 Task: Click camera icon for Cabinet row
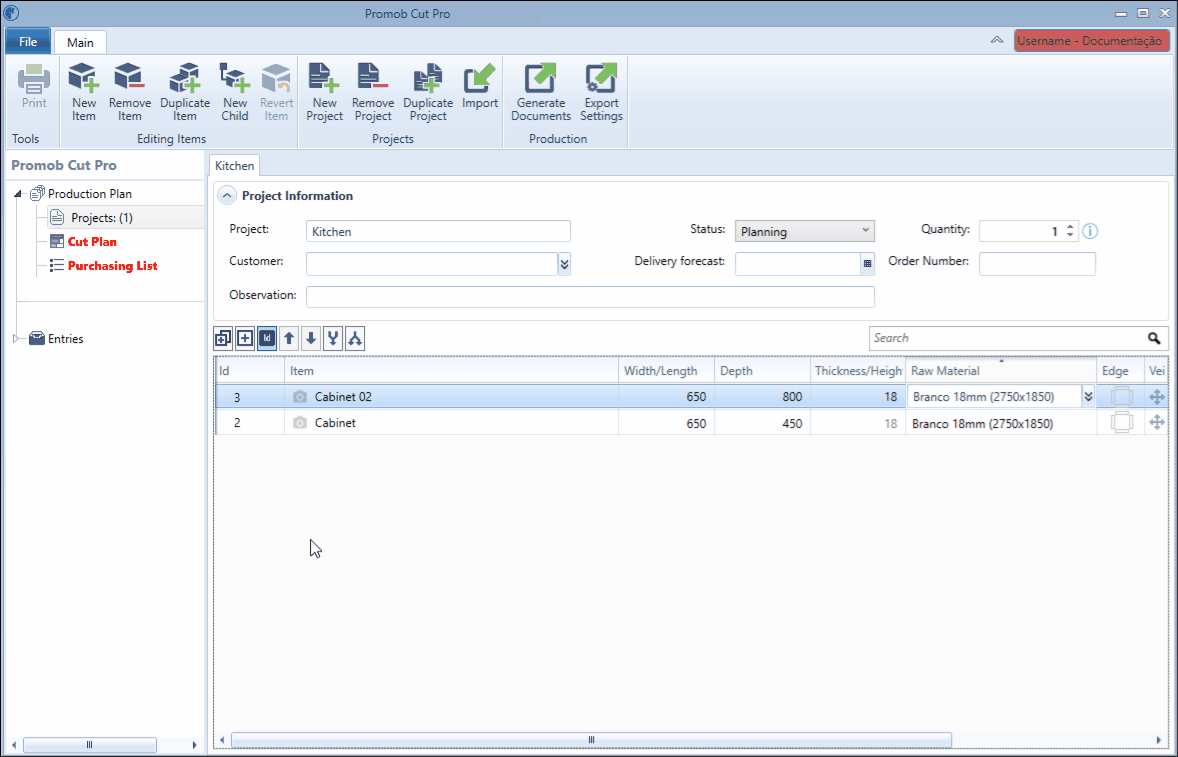tap(300, 423)
